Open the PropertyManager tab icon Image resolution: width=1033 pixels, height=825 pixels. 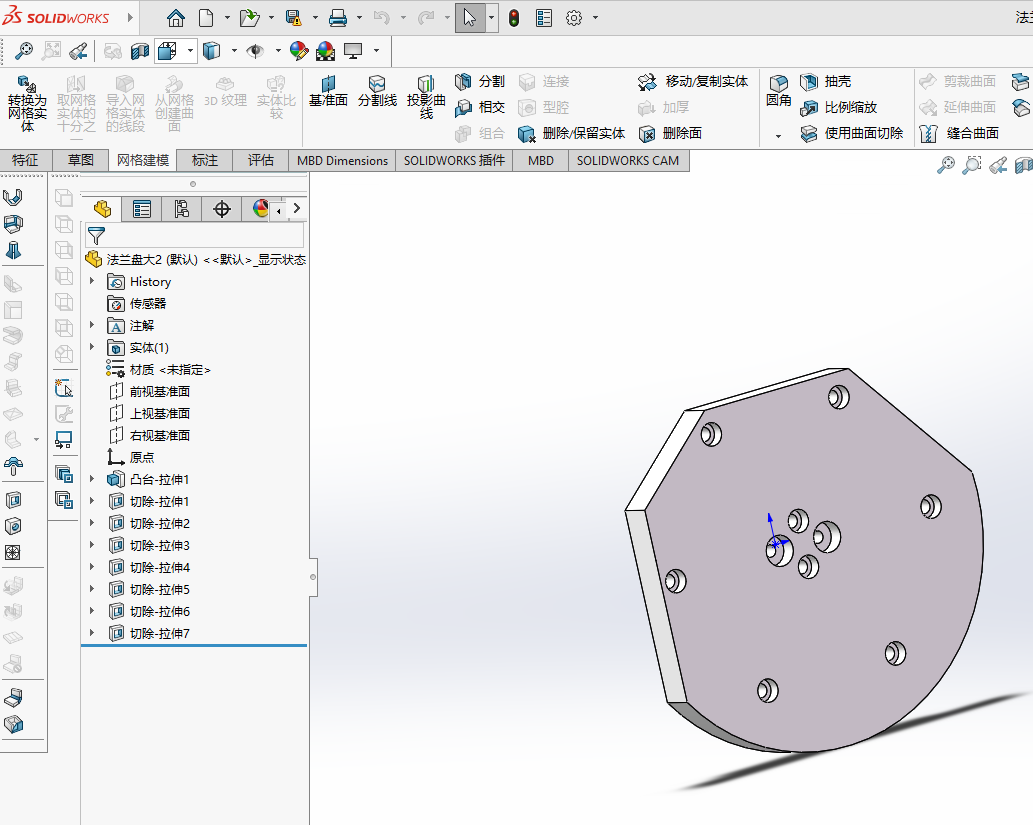click(x=142, y=209)
